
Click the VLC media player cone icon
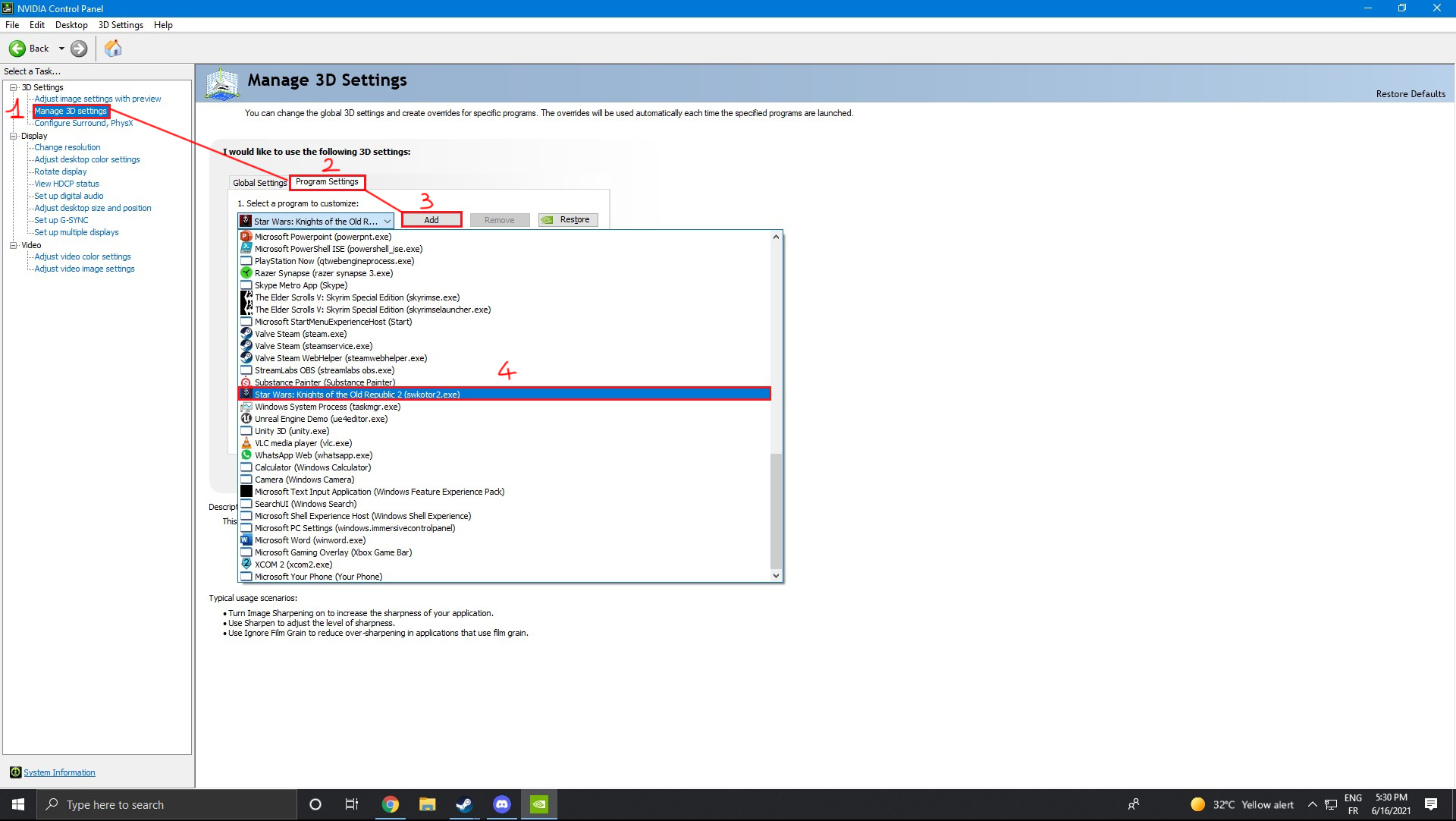click(246, 443)
